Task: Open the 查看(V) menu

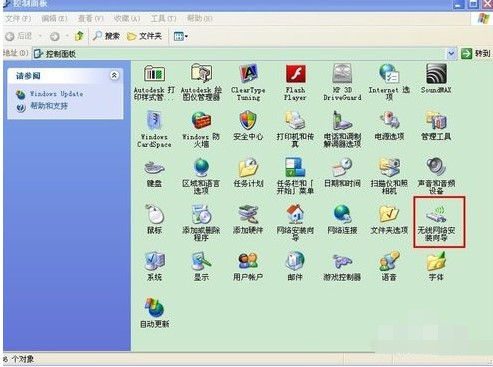Action: pos(90,18)
